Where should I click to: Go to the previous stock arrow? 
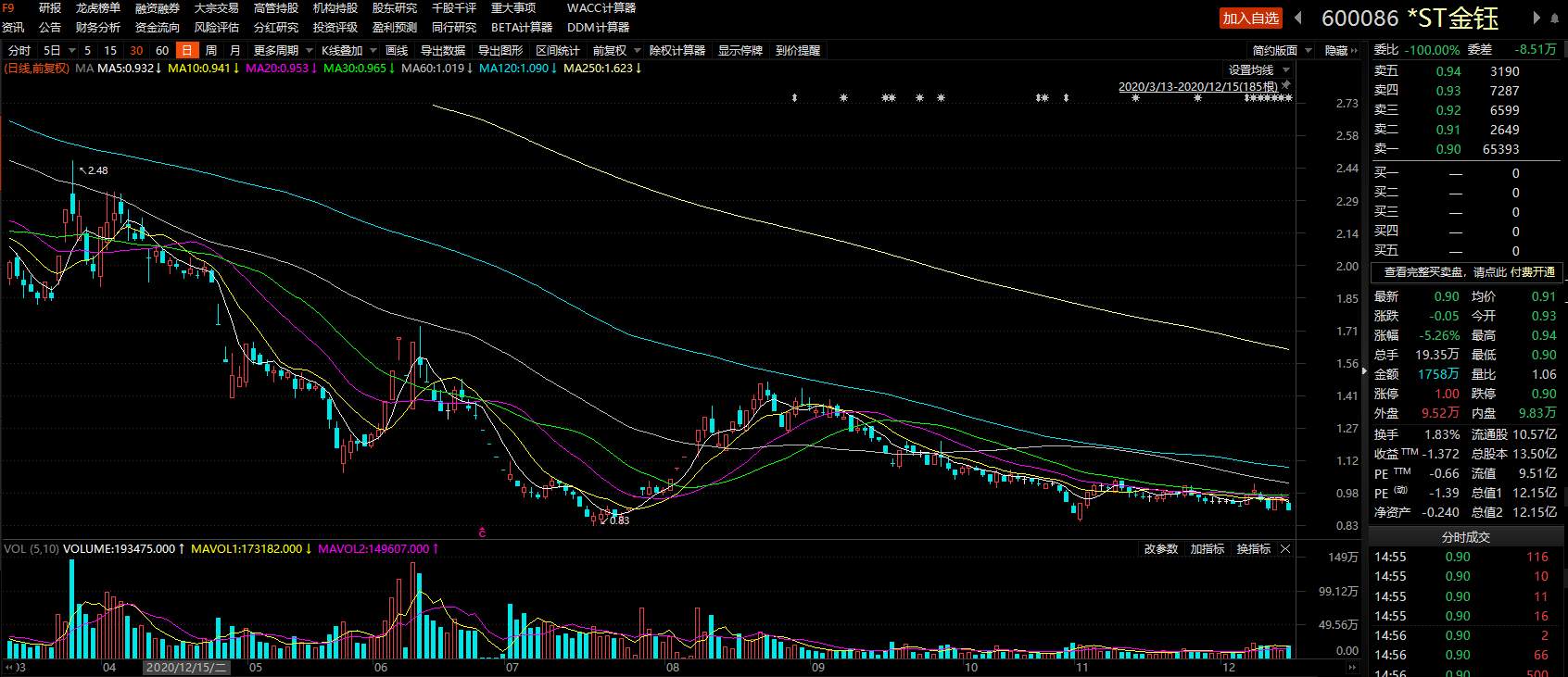pos(1298,18)
